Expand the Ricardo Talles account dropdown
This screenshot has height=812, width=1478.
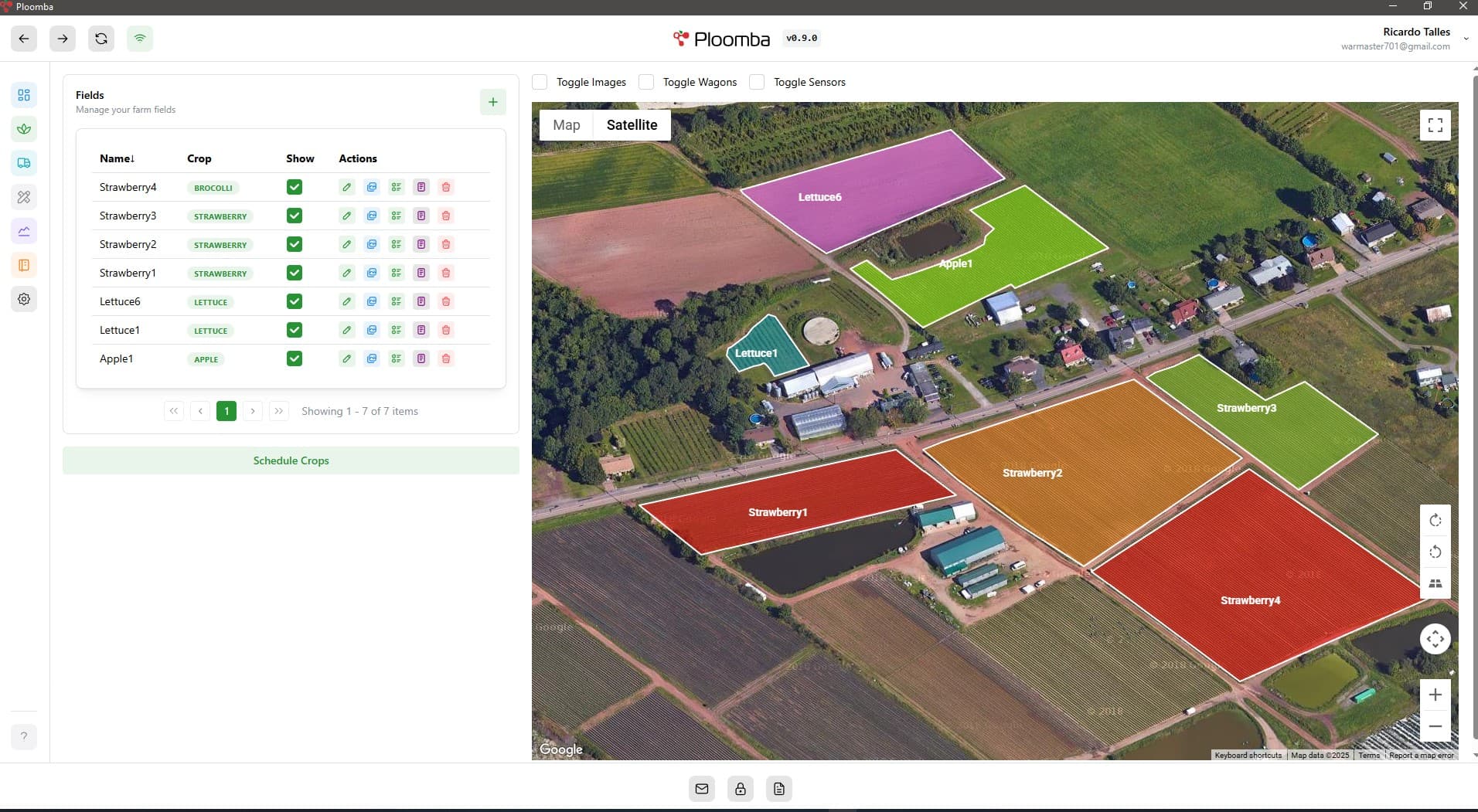(x=1466, y=39)
